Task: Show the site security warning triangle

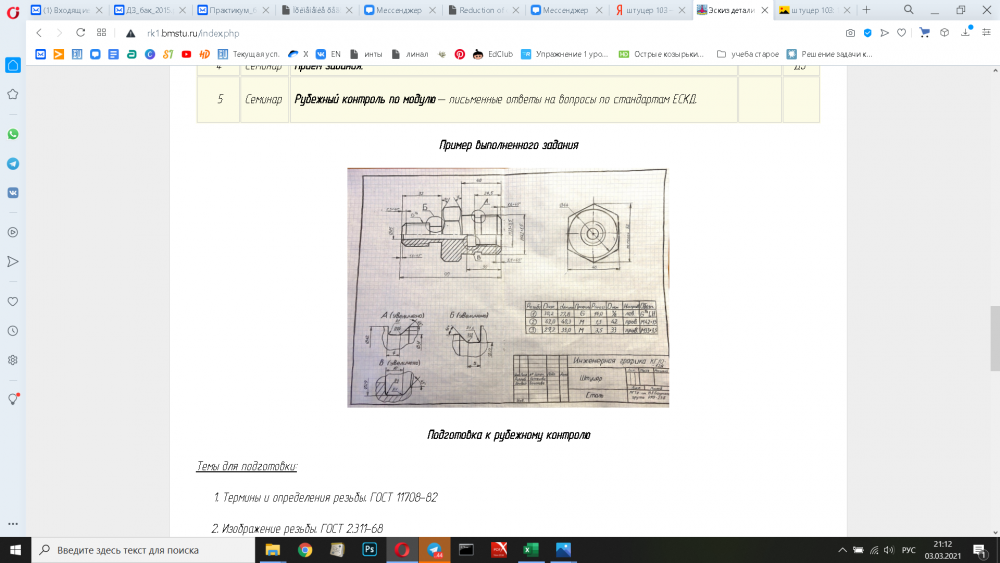Action: (x=130, y=33)
